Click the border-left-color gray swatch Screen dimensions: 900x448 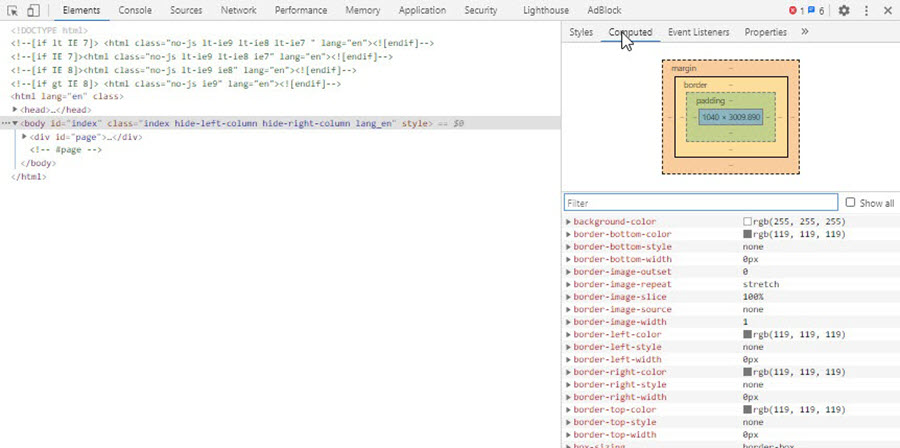(x=747, y=334)
